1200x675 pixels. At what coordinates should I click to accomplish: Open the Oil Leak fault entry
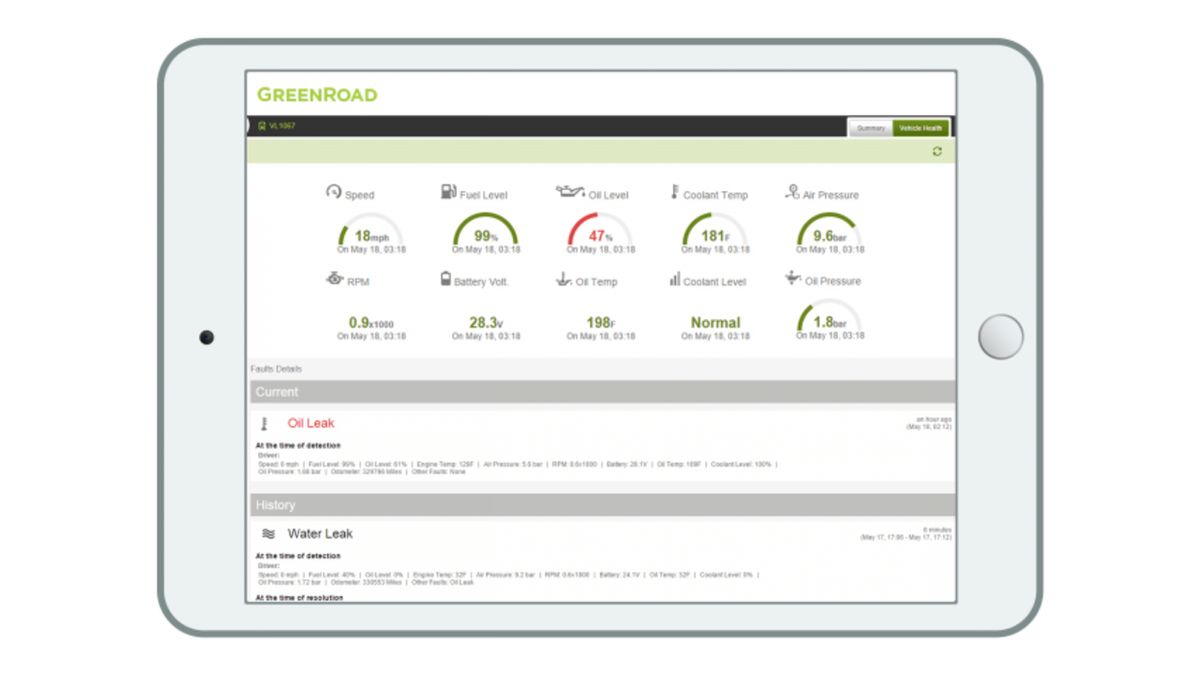(311, 423)
